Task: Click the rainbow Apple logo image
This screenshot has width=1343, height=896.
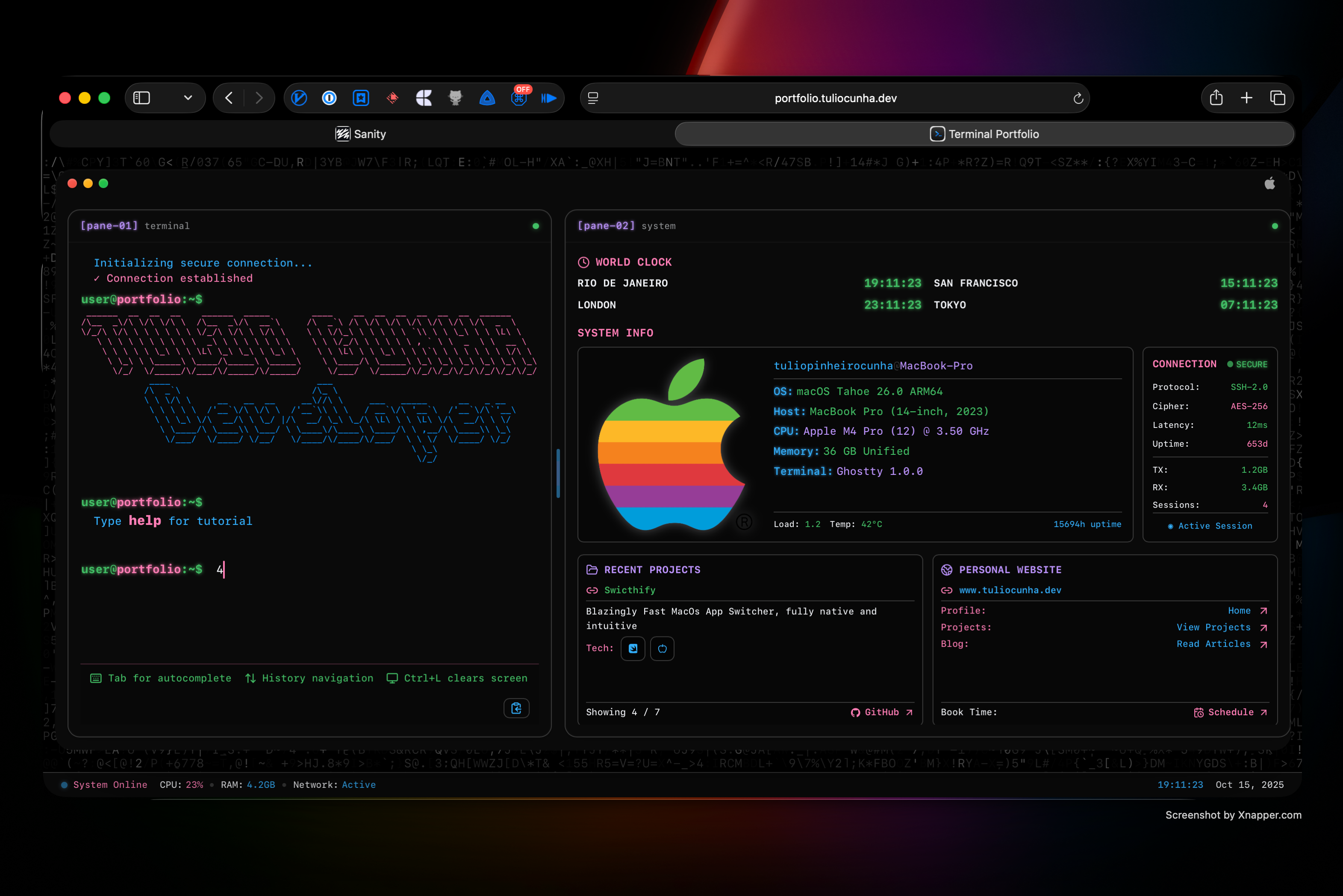Action: point(672,445)
